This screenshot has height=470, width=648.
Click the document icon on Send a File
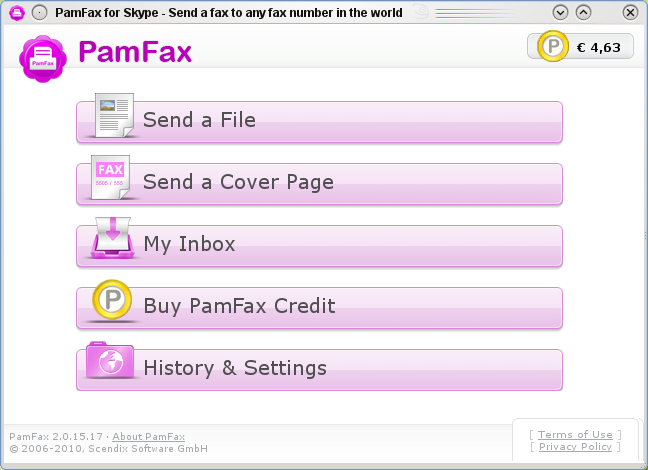114,115
